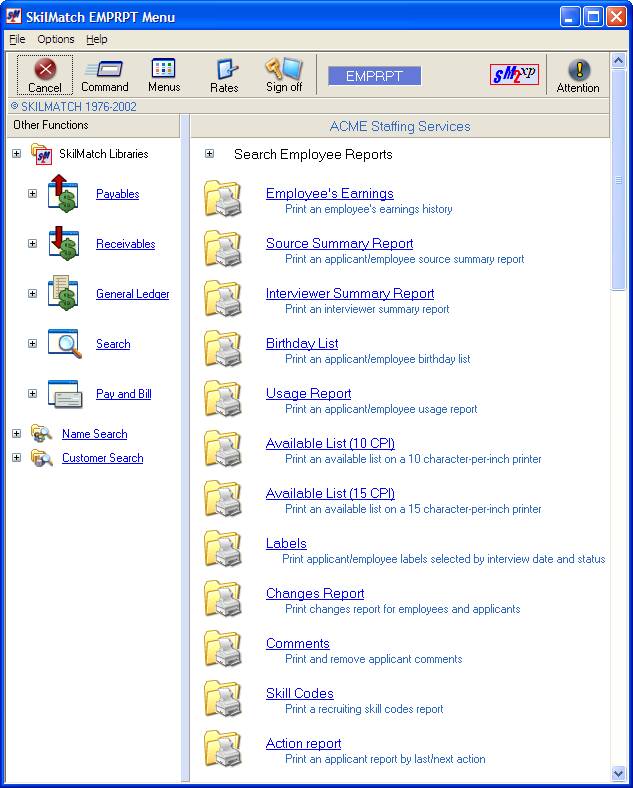The image size is (633, 788).
Task: Open the Menus toolbar icon
Action: tap(163, 68)
